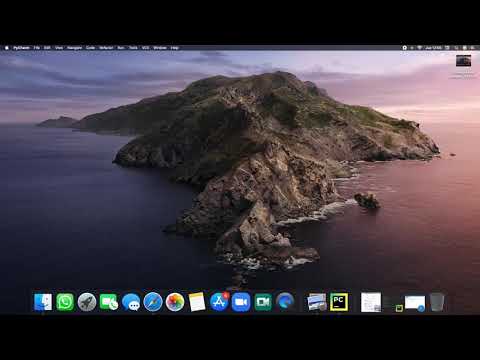The image size is (480, 360).
Task: Open the VCS menu
Action: (146, 48)
